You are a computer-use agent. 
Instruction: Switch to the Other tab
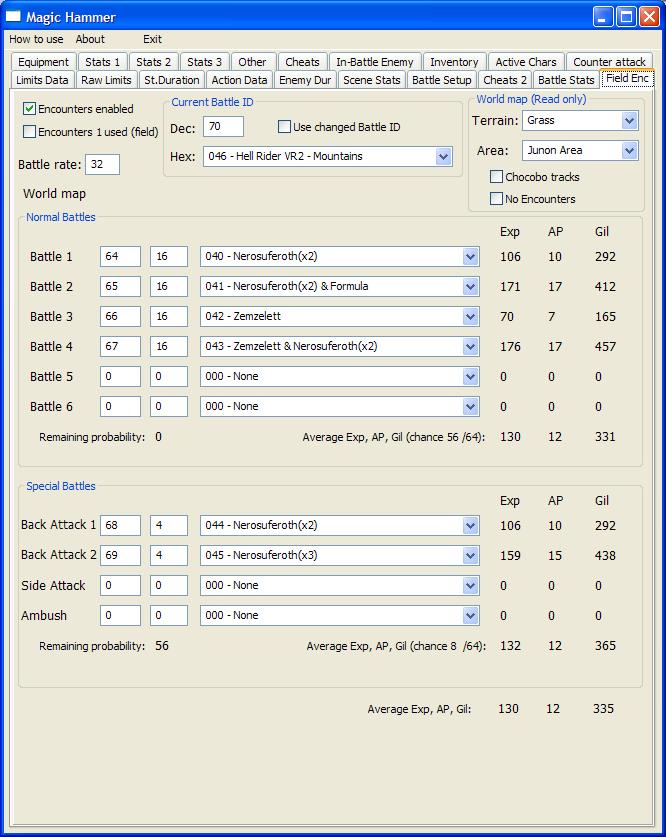252,62
